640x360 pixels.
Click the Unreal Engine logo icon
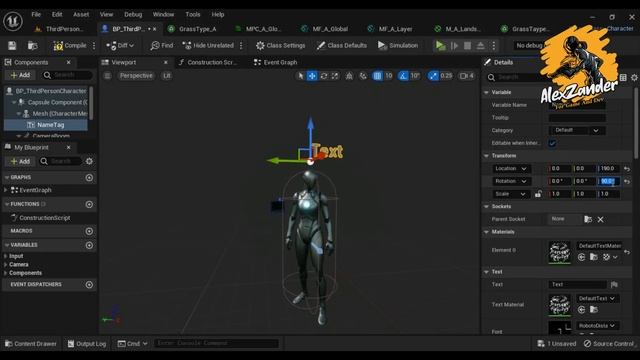coord(13,20)
